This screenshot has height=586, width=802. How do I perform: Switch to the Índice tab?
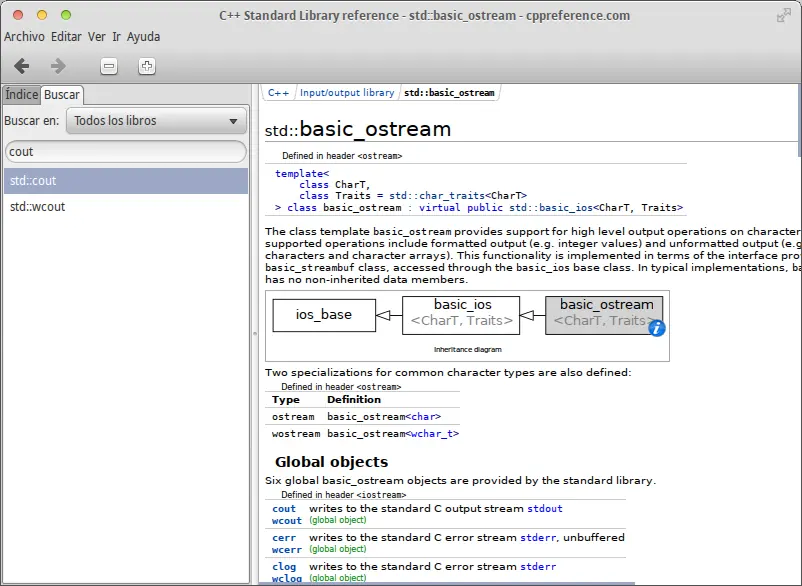point(21,95)
